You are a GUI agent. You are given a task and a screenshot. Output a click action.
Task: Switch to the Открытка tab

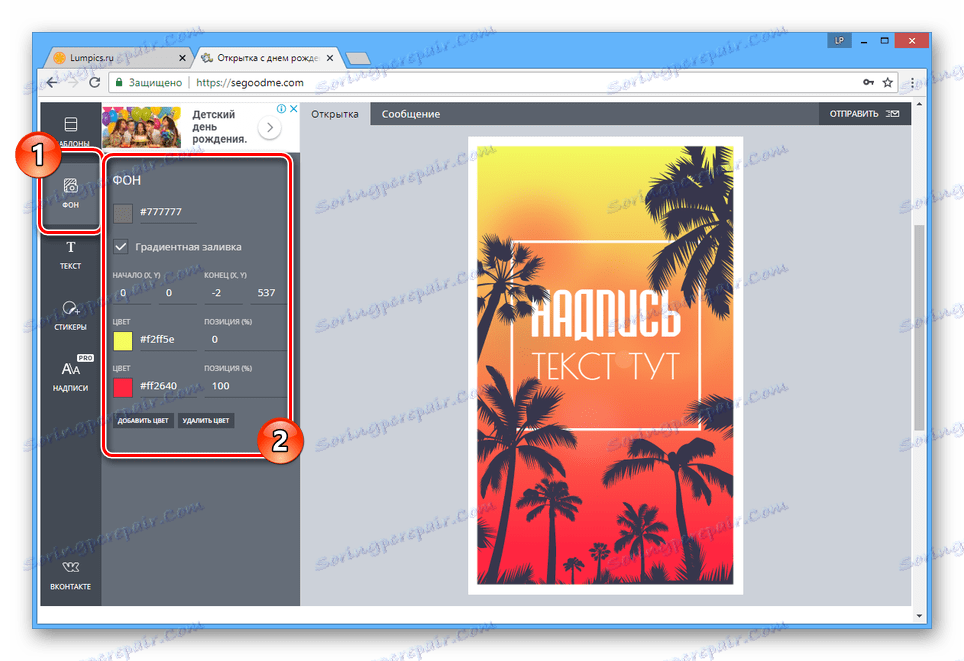coord(335,114)
